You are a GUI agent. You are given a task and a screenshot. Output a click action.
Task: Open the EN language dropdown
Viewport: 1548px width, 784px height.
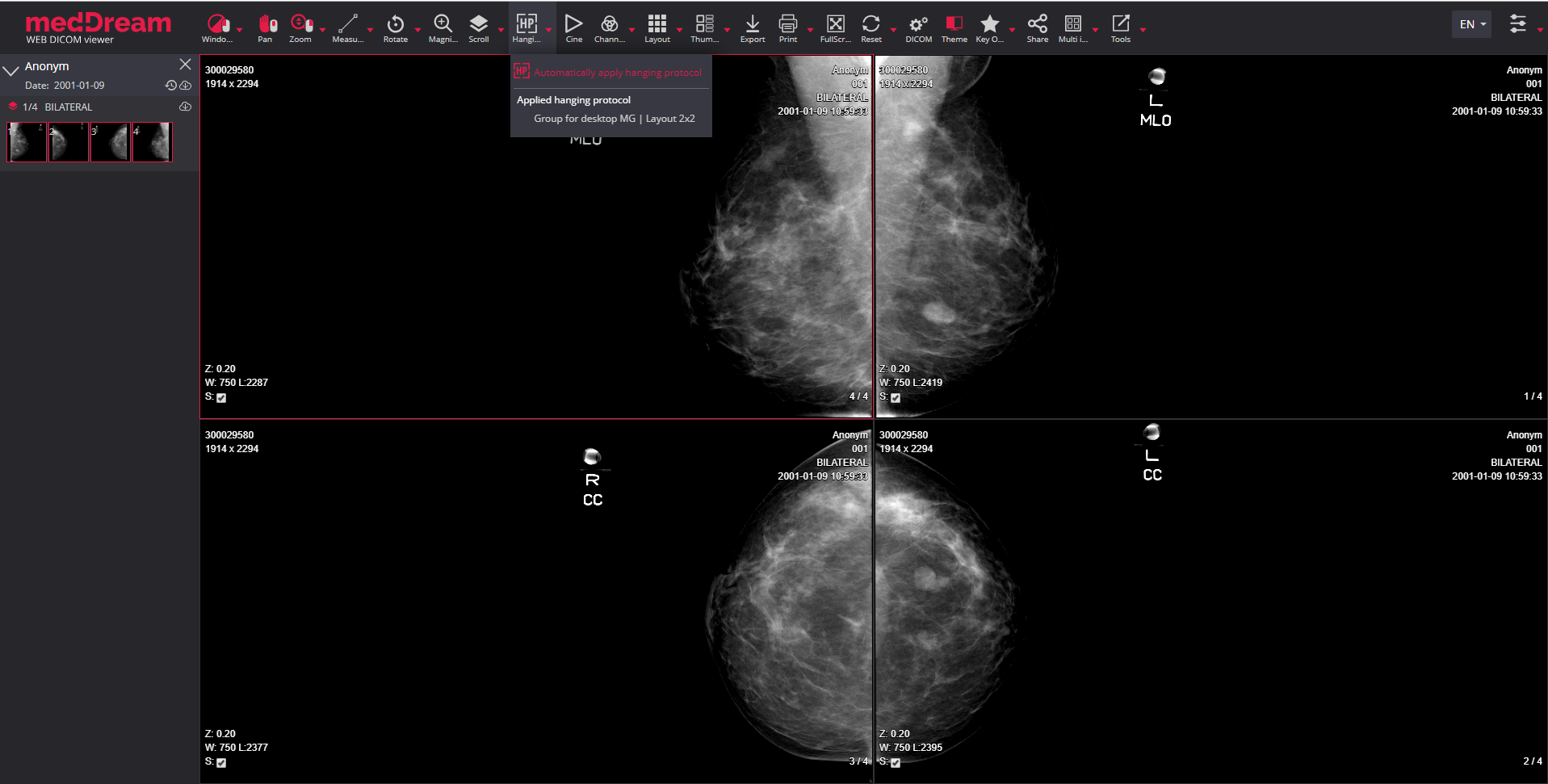click(1472, 24)
